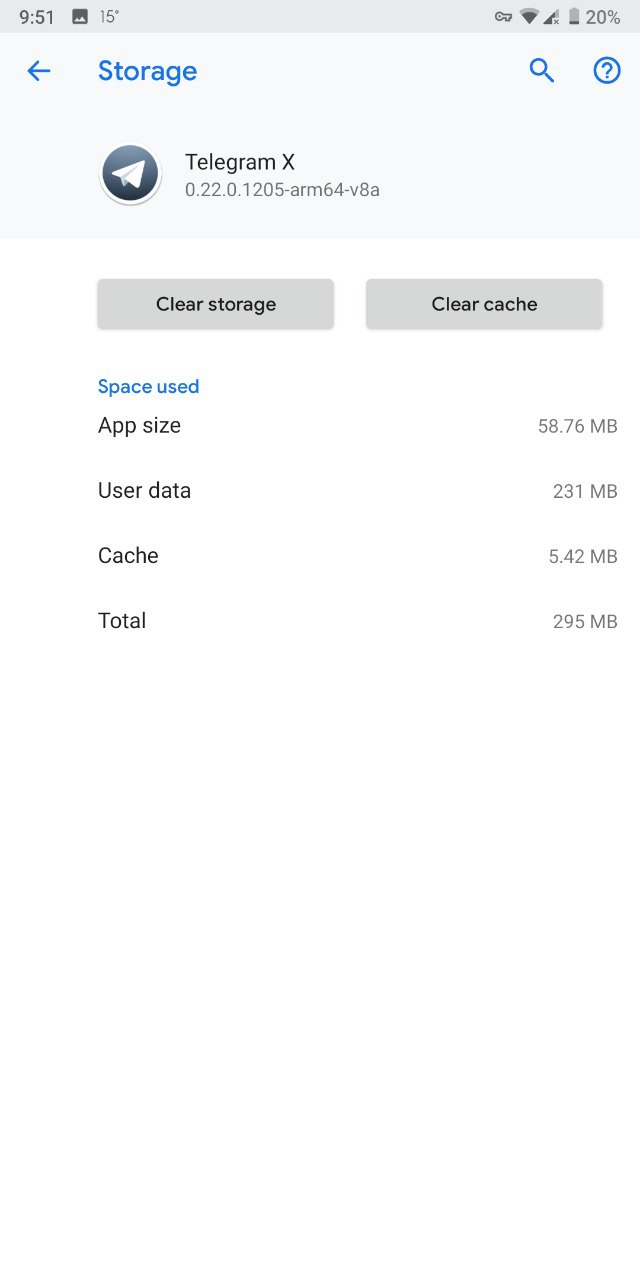Tap the Wi-Fi status bar icon
Screen dimensions: 640x1280
coord(529,17)
